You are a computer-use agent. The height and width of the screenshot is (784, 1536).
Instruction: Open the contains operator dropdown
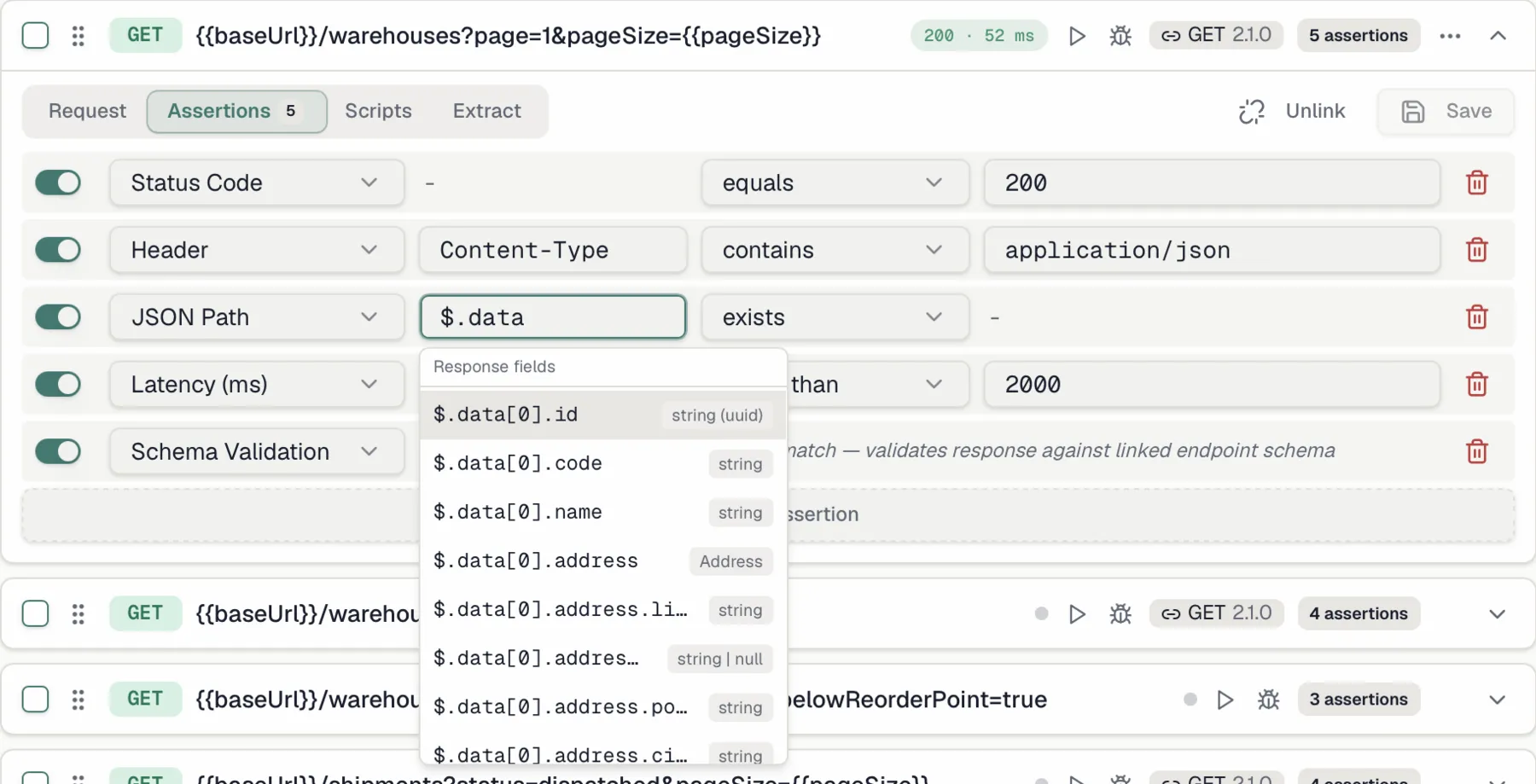coord(835,250)
